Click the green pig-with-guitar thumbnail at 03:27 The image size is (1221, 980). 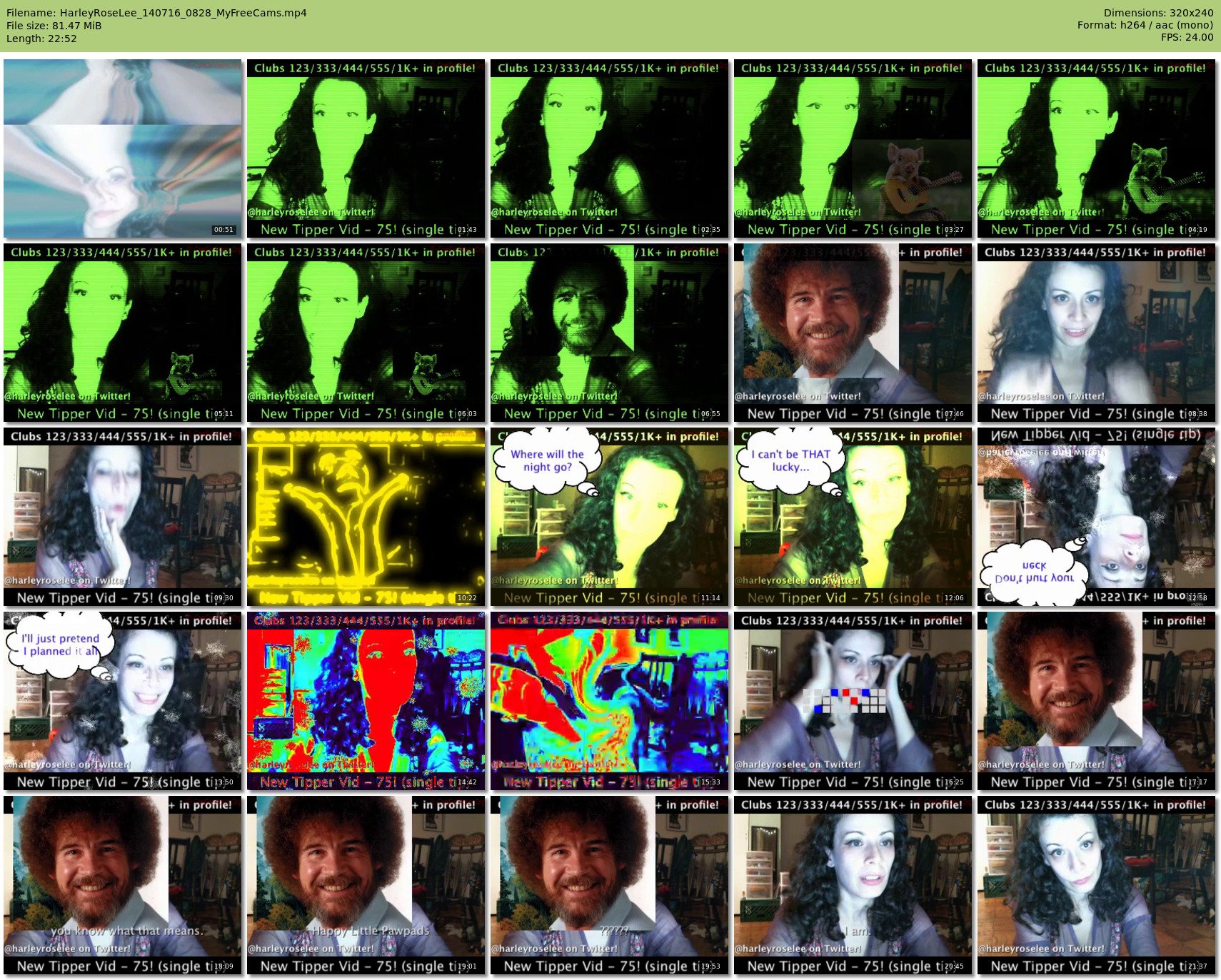coord(853,148)
